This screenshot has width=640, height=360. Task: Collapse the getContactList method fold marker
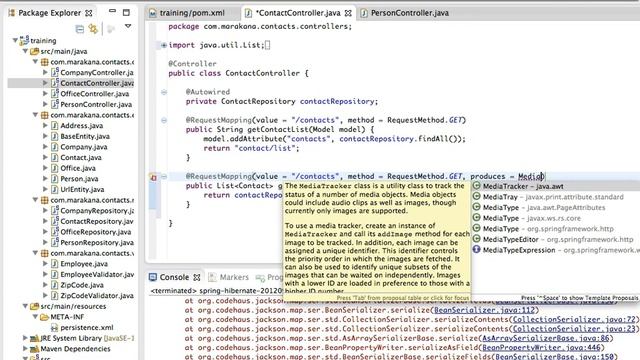click(164, 120)
